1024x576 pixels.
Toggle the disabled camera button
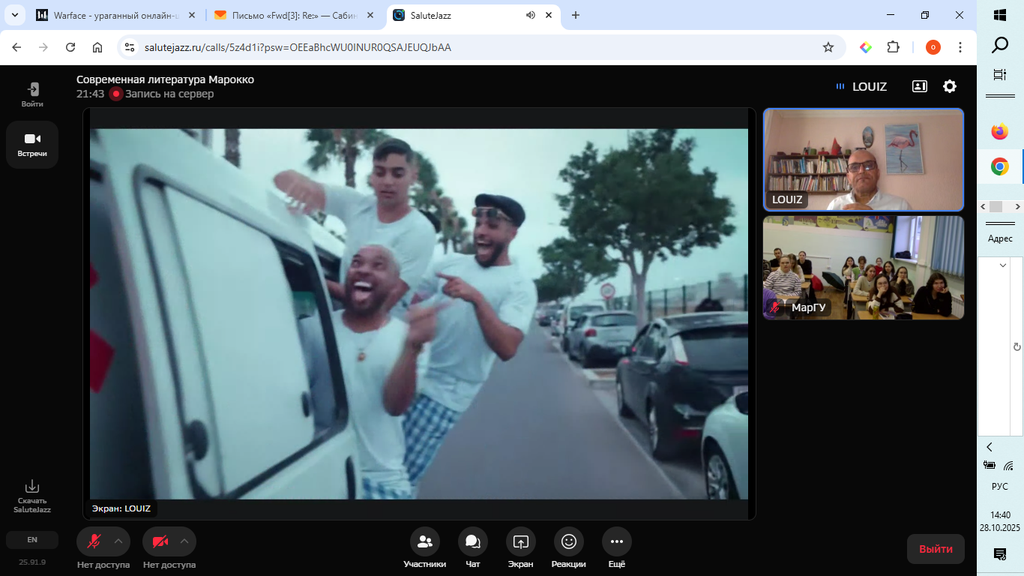point(160,541)
